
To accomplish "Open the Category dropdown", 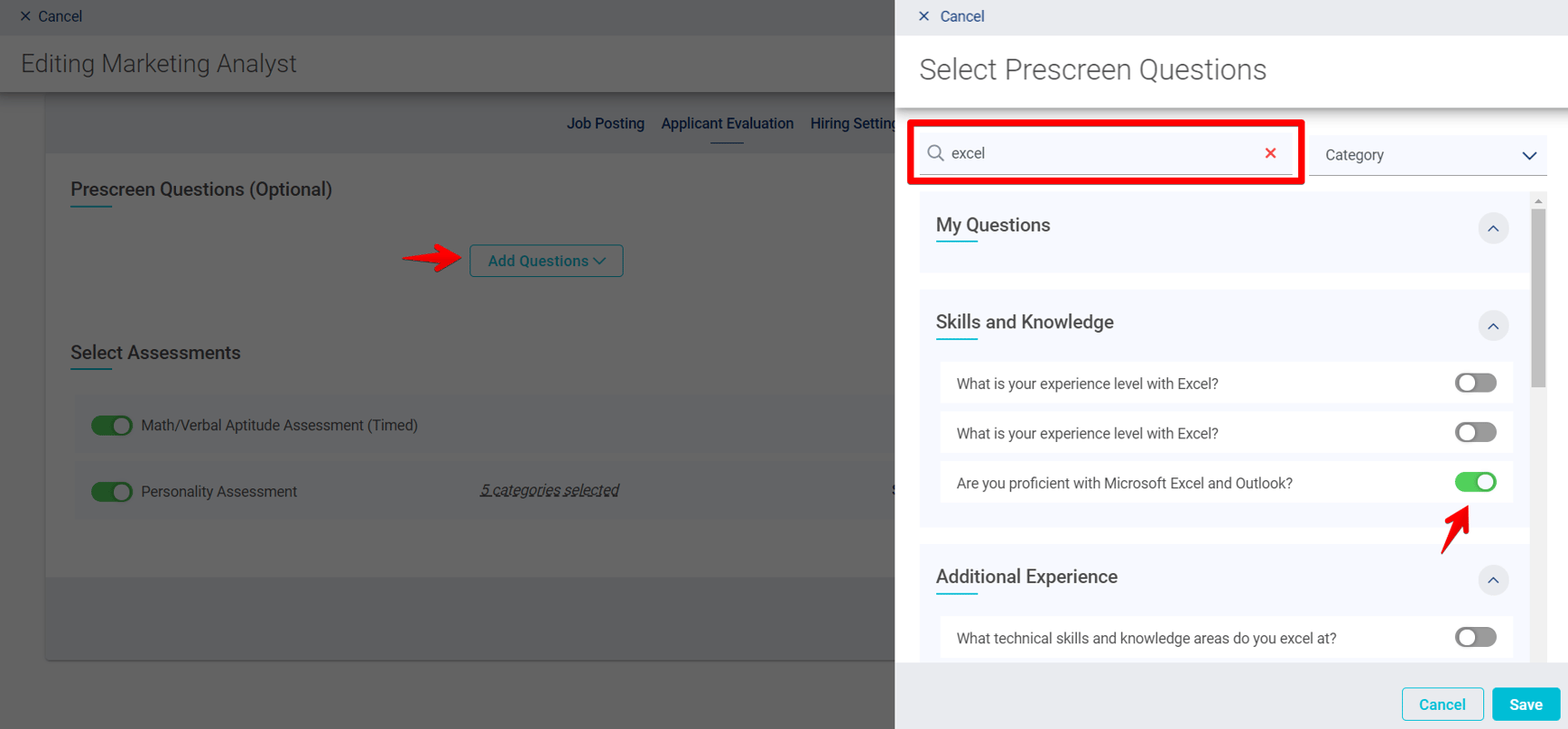I will pyautogui.click(x=1428, y=155).
